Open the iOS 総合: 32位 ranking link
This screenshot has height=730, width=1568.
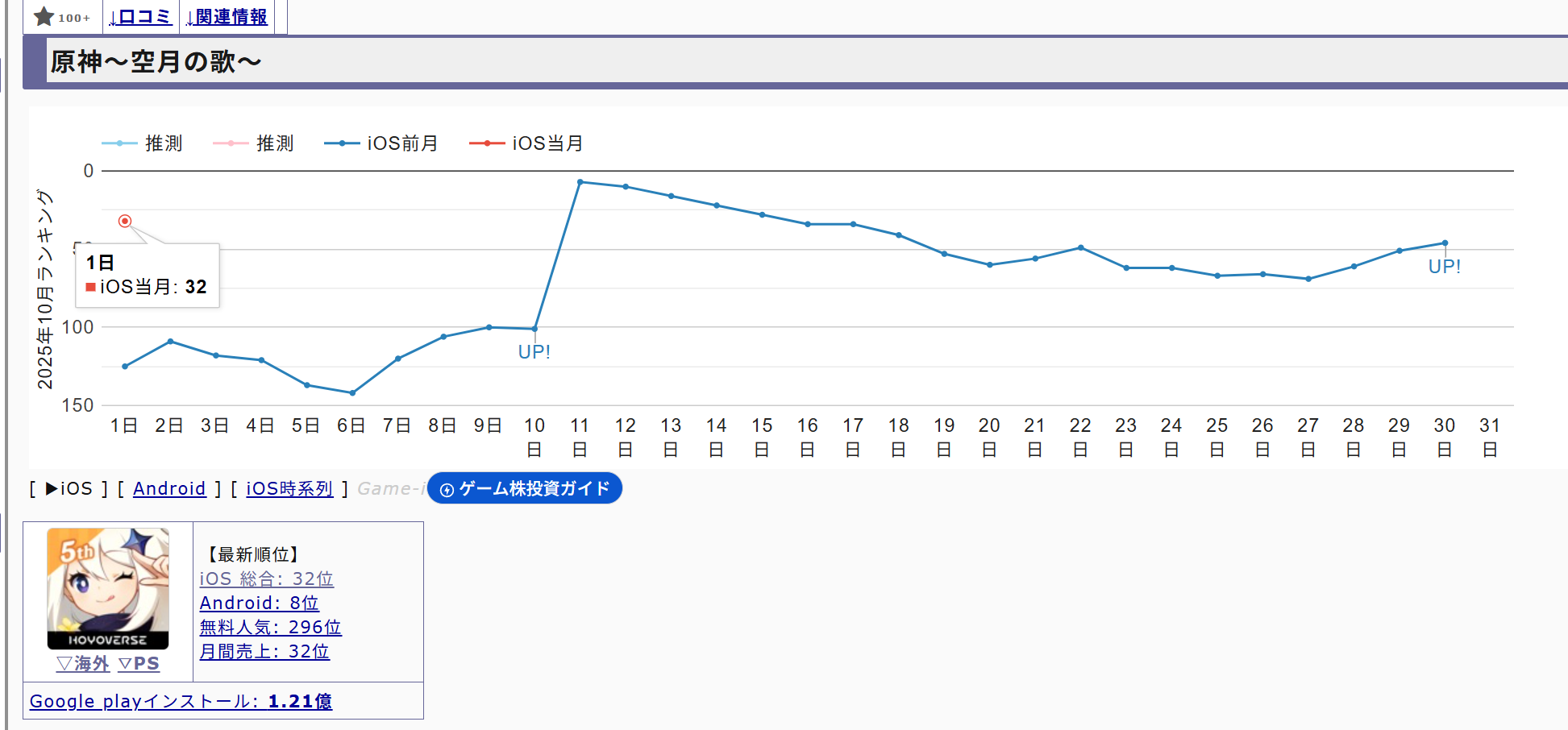267,579
